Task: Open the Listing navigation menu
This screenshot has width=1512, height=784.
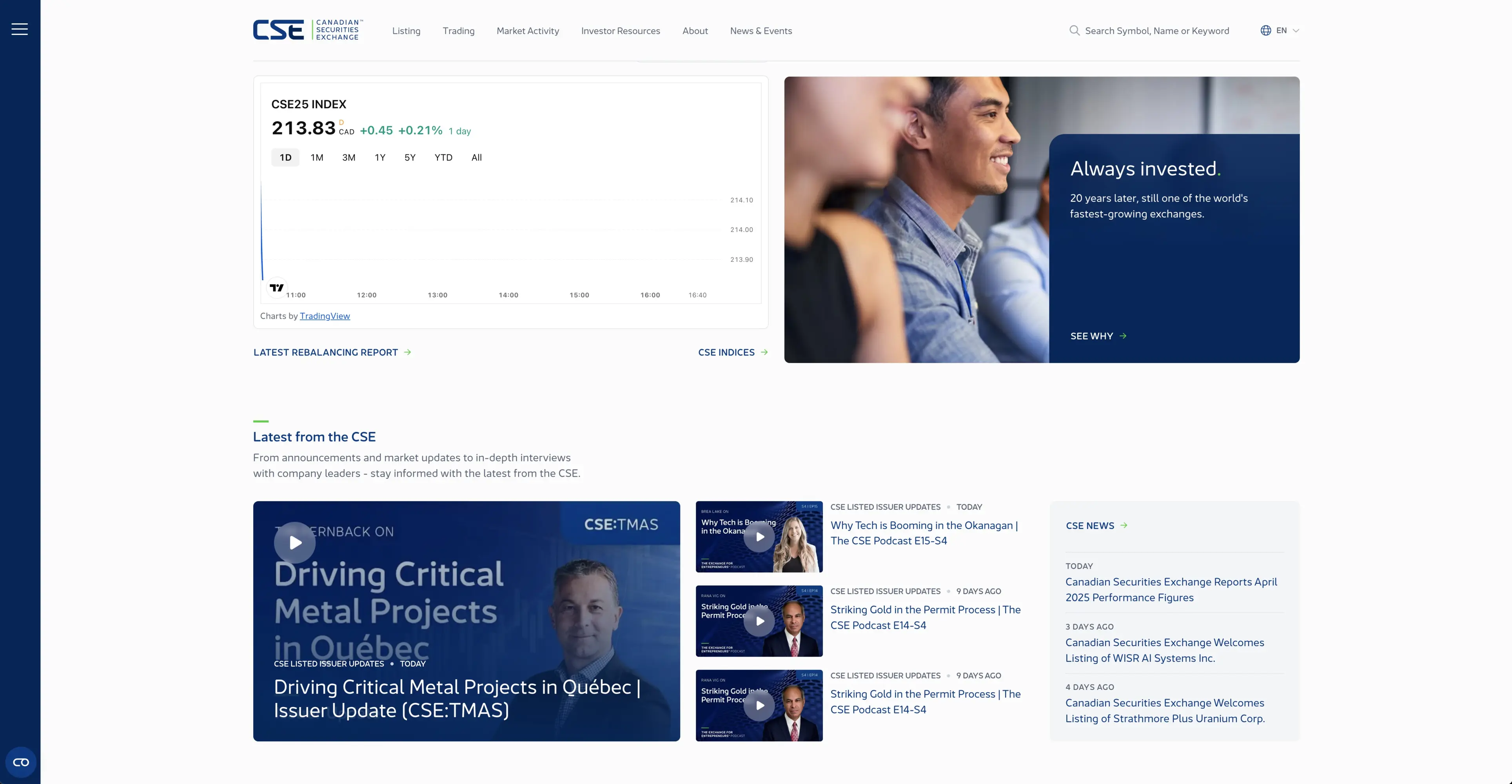Action: tap(406, 31)
